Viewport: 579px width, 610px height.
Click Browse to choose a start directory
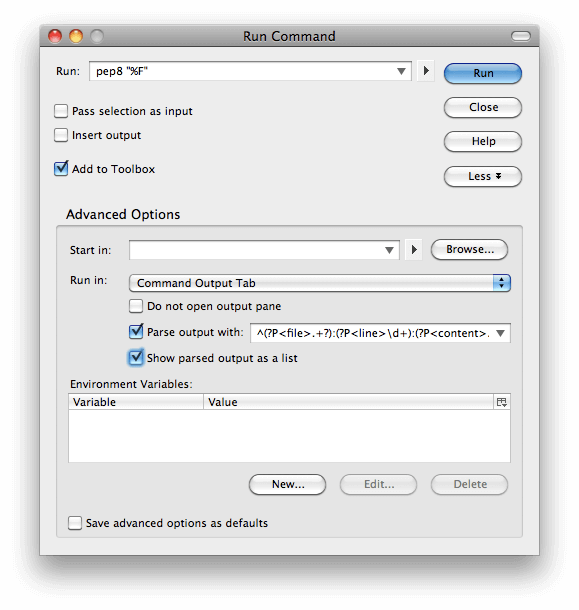(x=469, y=249)
